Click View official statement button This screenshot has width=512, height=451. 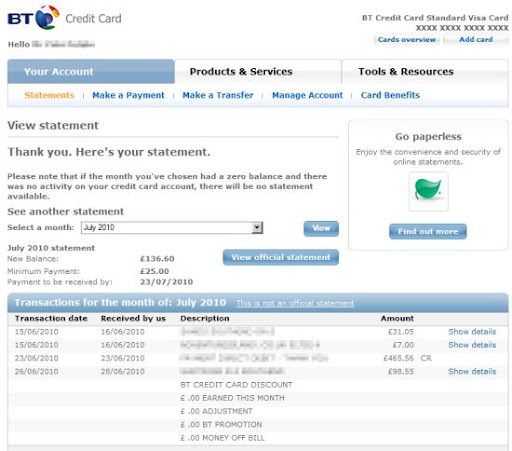point(281,257)
